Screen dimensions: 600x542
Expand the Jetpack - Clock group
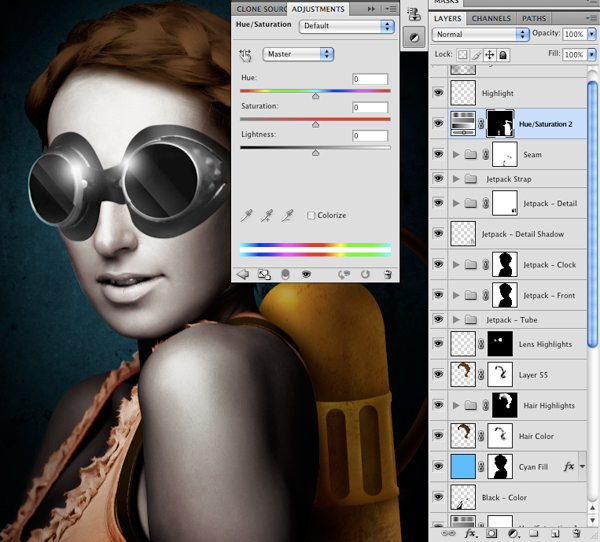coord(456,264)
